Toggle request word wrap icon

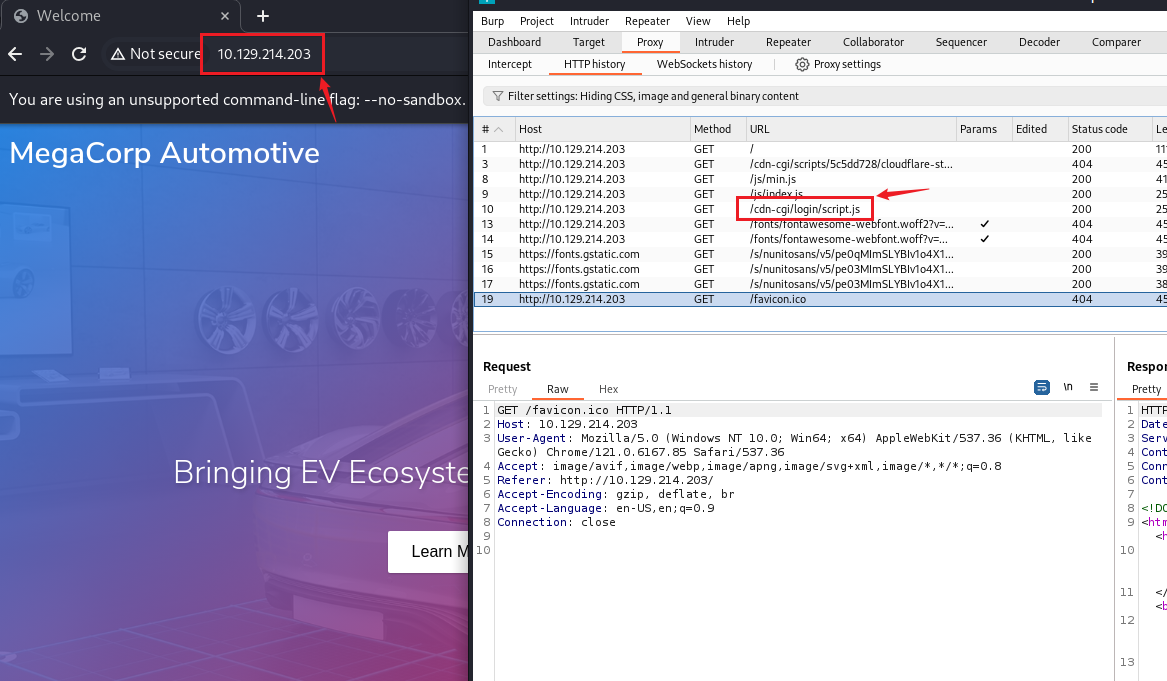[x=1042, y=387]
